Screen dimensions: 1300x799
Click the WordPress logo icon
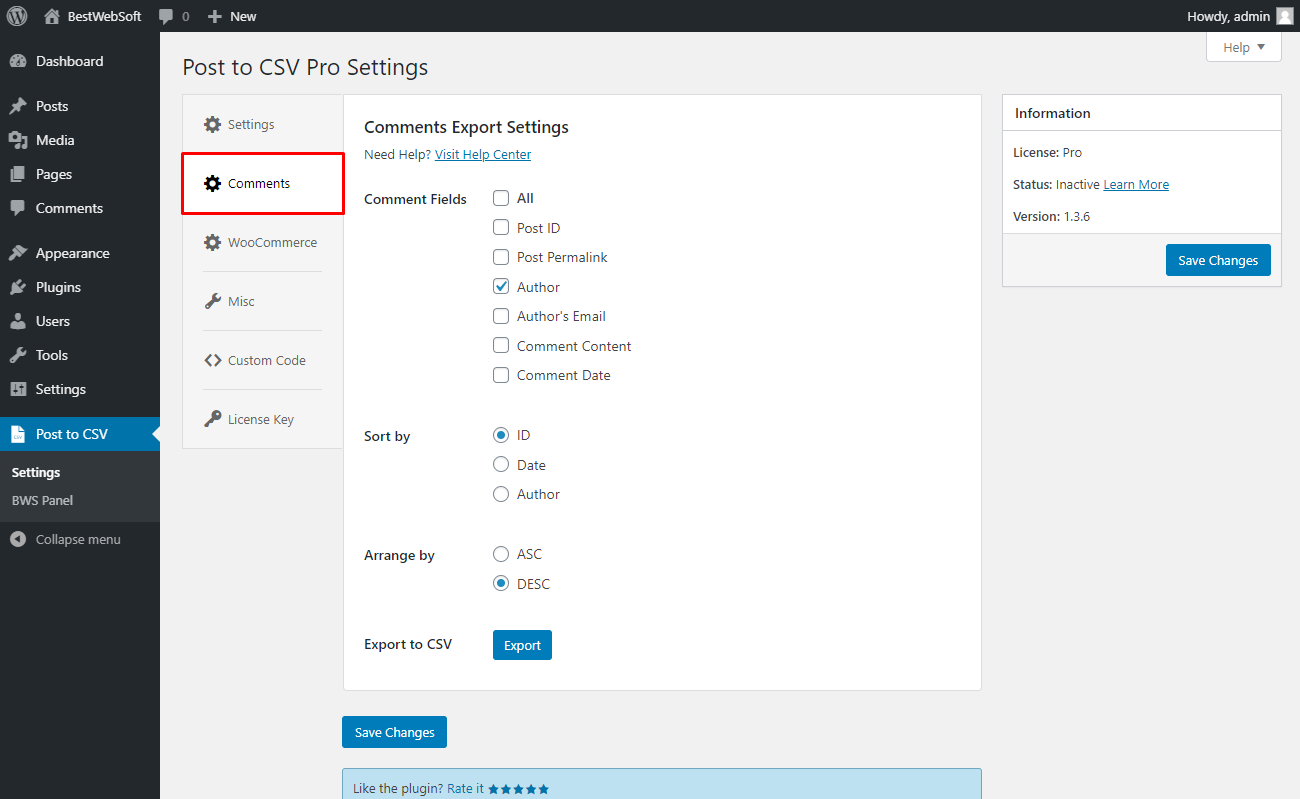17,16
